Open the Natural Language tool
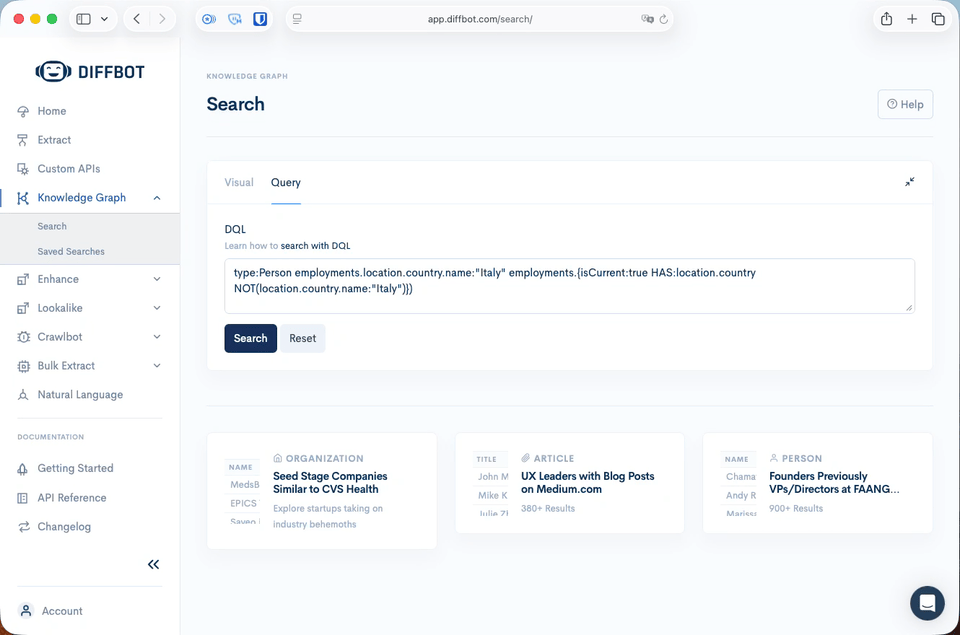960x635 pixels. (80, 394)
